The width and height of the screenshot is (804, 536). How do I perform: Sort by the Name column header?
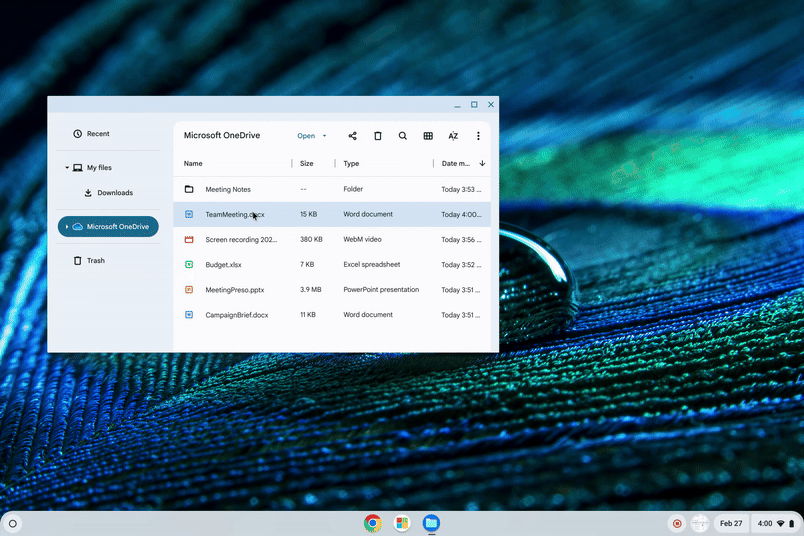click(x=193, y=164)
